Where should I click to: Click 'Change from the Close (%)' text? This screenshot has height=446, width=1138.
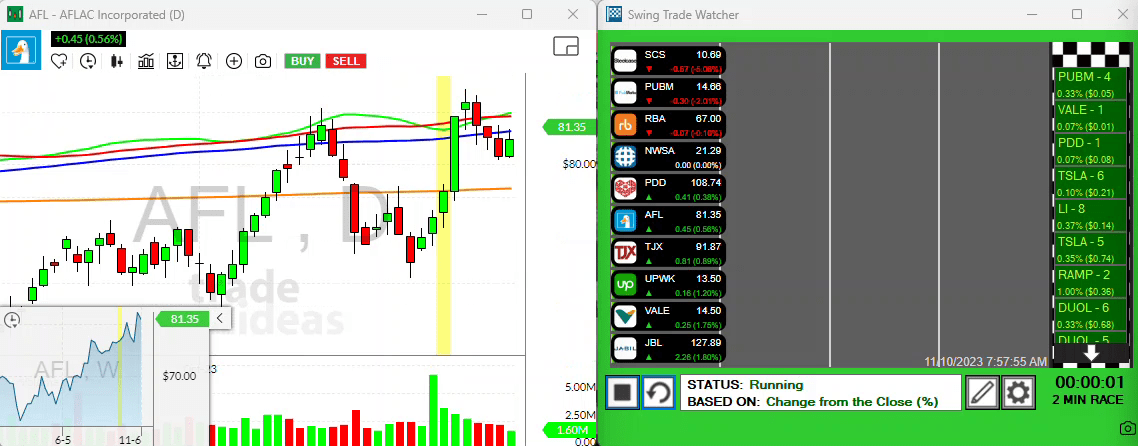(x=852, y=401)
